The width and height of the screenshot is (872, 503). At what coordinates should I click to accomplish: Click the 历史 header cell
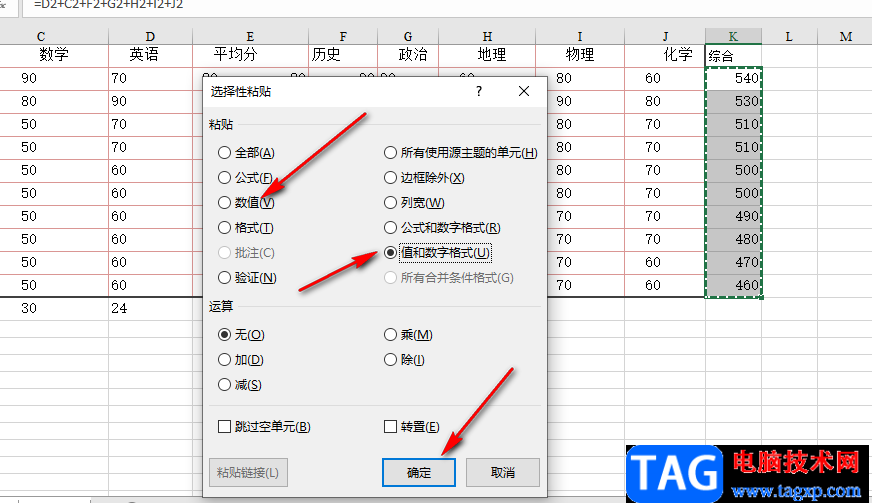pyautogui.click(x=343, y=56)
